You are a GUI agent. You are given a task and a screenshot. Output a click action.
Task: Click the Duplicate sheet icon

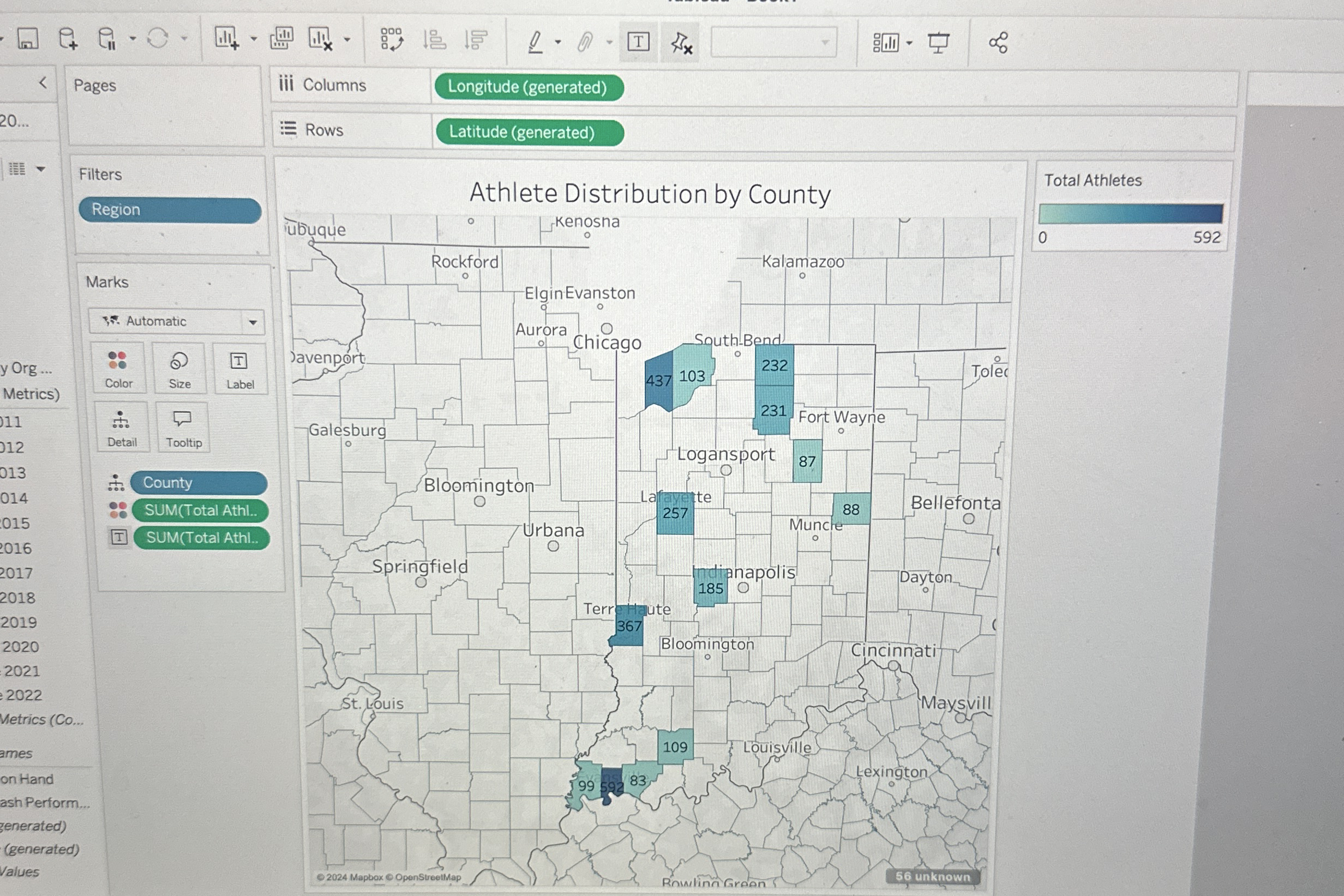click(281, 39)
